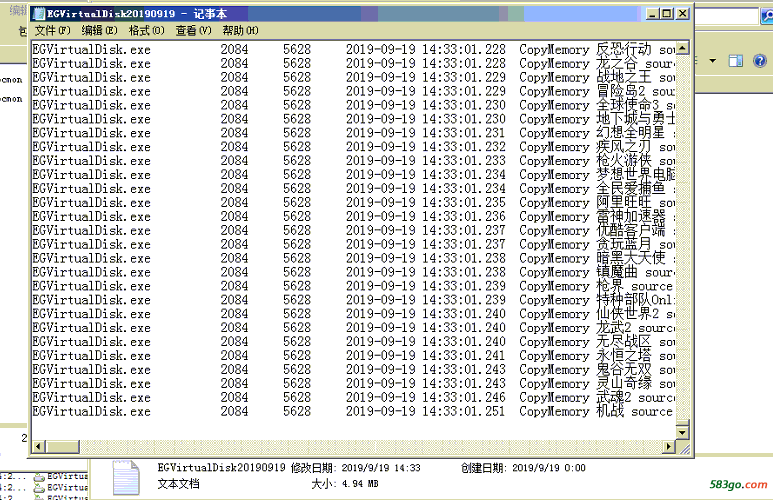Click the log line containing 灵山奇缘
Image resolution: width=773 pixels, height=500 pixels.
(353, 384)
